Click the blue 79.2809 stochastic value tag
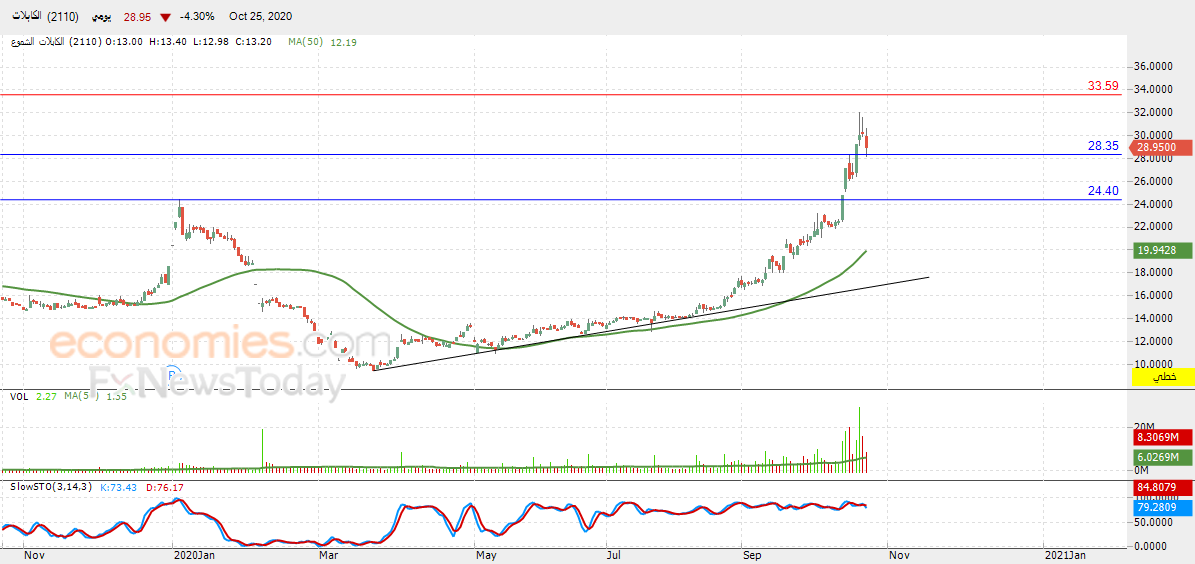 [x=1163, y=508]
